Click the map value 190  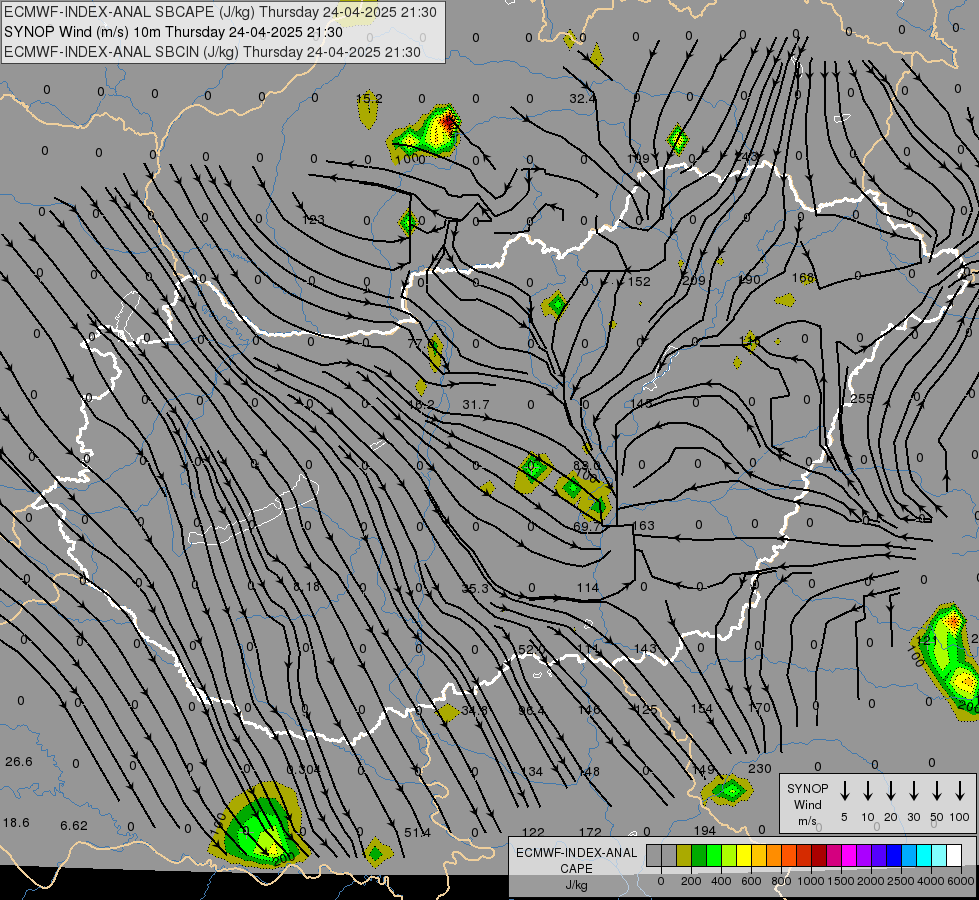coord(749,279)
